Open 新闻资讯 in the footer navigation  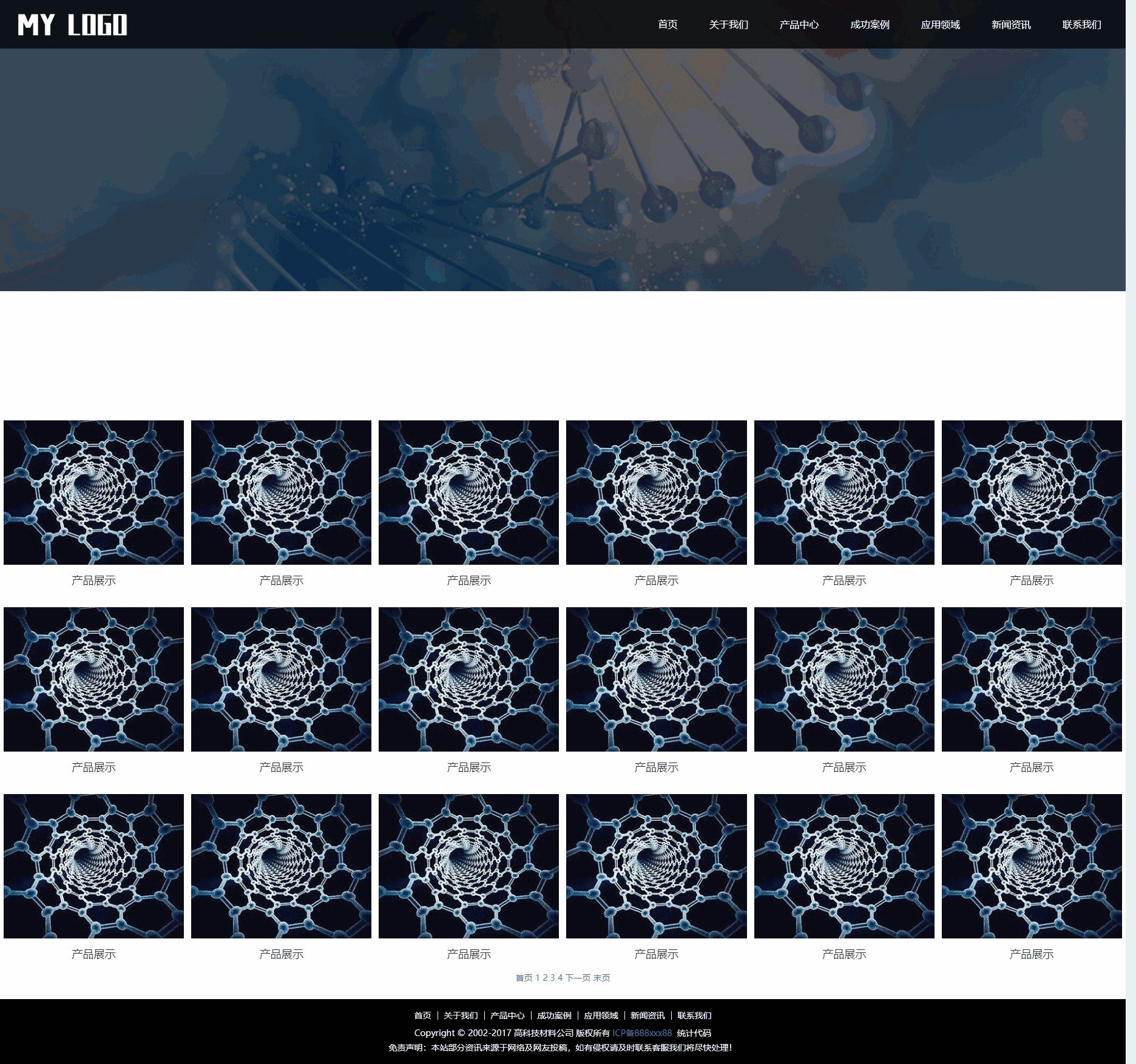[x=647, y=1015]
